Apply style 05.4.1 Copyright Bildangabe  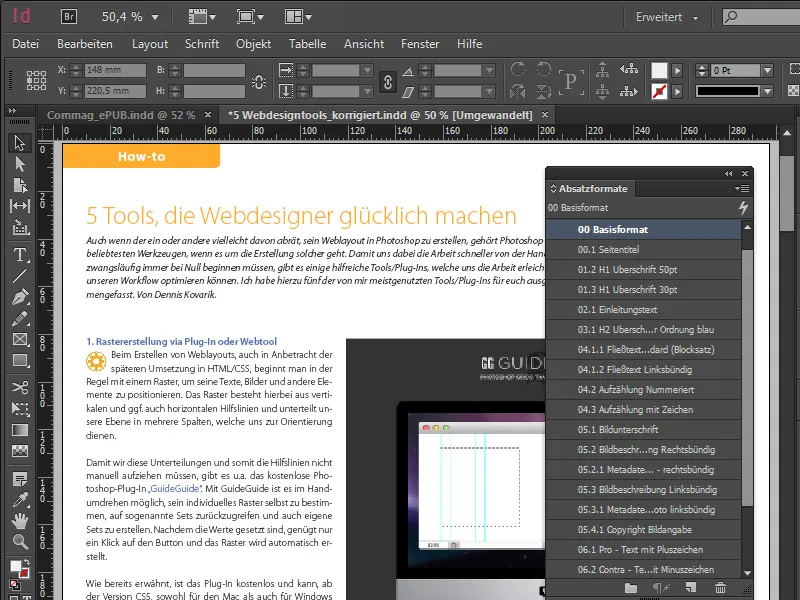tap(643, 530)
